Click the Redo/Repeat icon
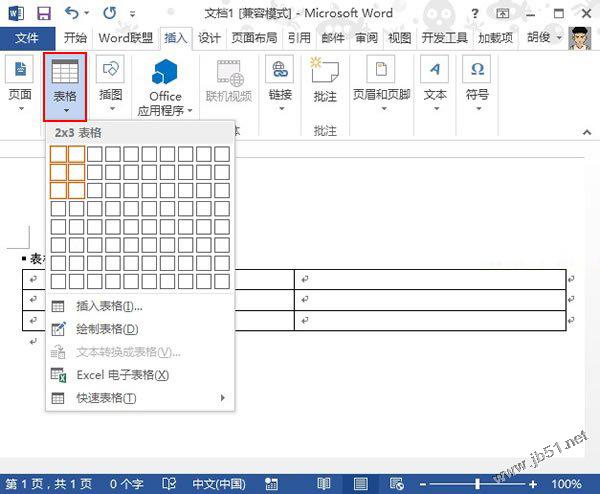The width and height of the screenshot is (600, 494). pos(110,13)
